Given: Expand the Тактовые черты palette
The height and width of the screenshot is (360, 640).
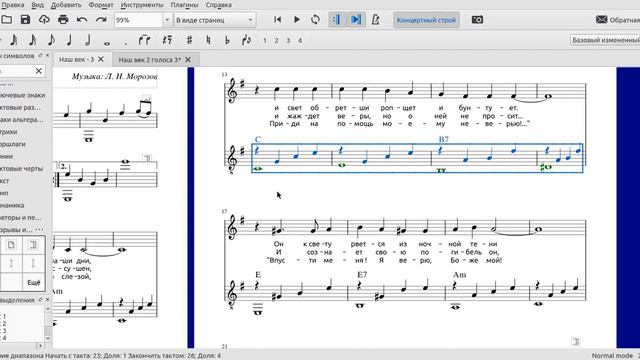Looking at the screenshot, I should 21,168.
